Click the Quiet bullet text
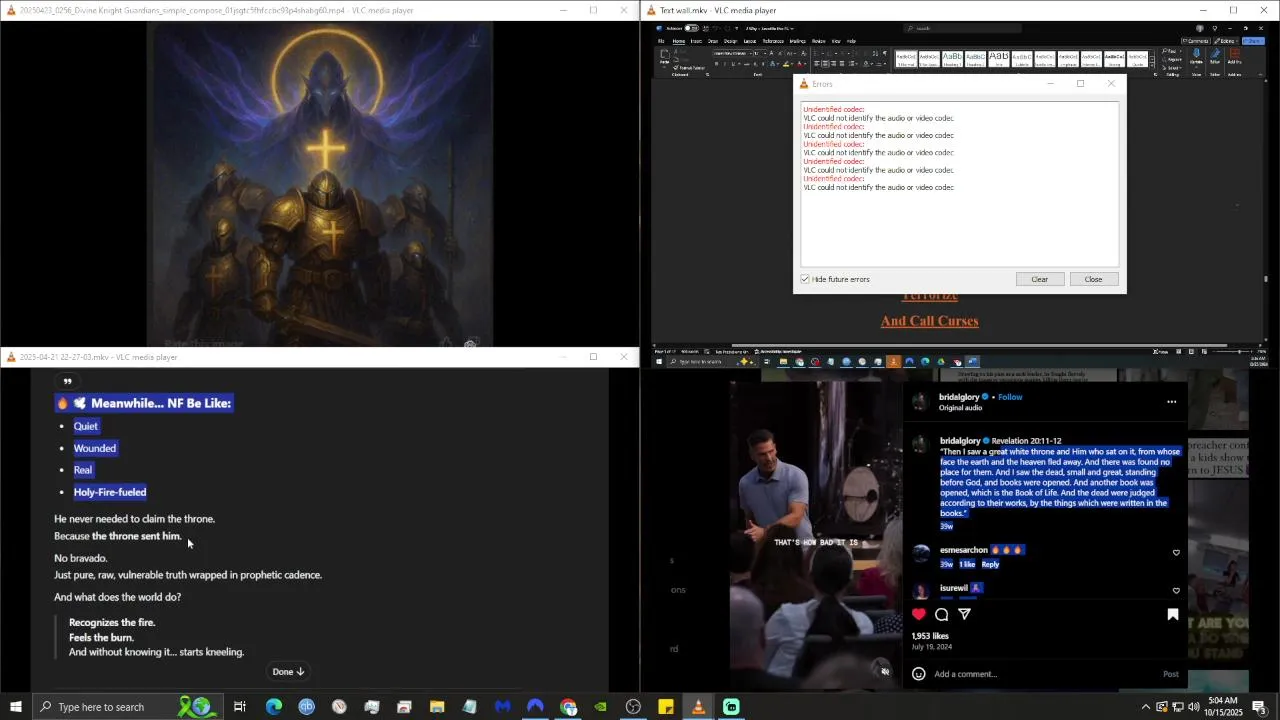Image resolution: width=1280 pixels, height=720 pixels. coord(86,426)
